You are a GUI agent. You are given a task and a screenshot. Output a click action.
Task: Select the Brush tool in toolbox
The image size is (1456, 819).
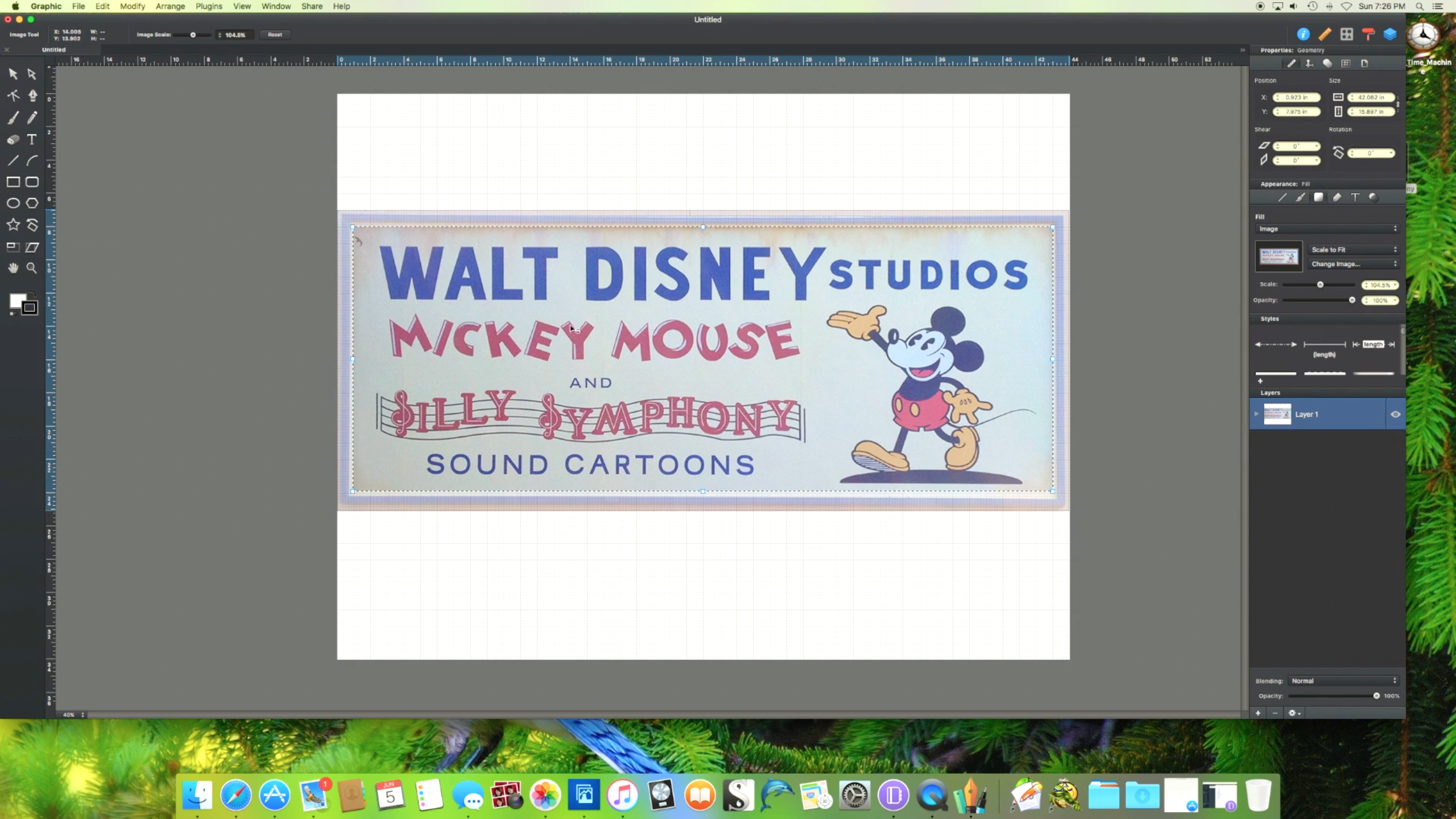13,117
